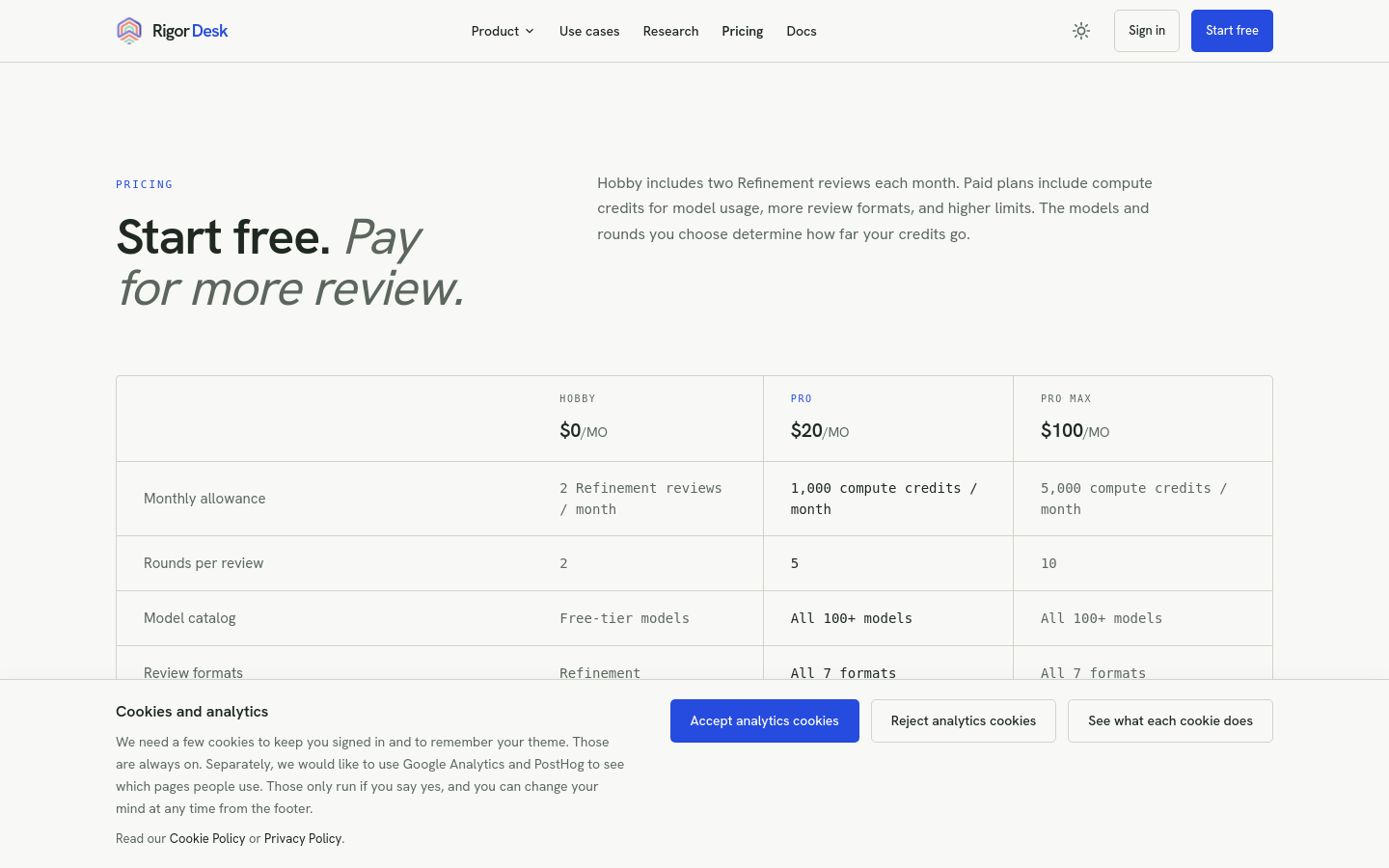Open the Docs nav link
1389x868 pixels.
tap(802, 31)
